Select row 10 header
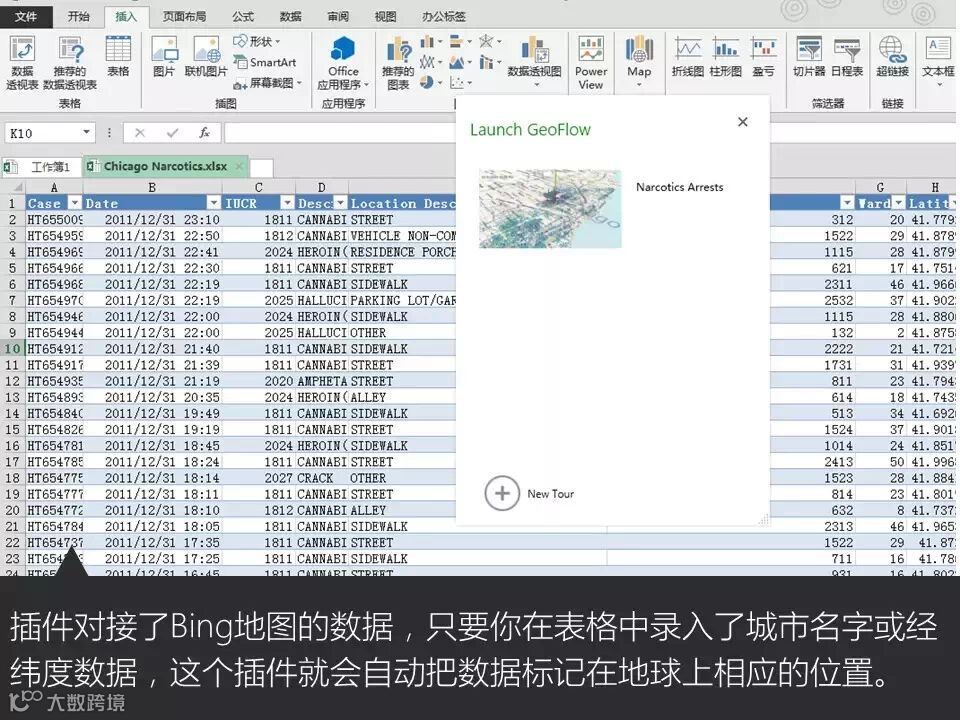The image size is (960, 720). click(12, 349)
